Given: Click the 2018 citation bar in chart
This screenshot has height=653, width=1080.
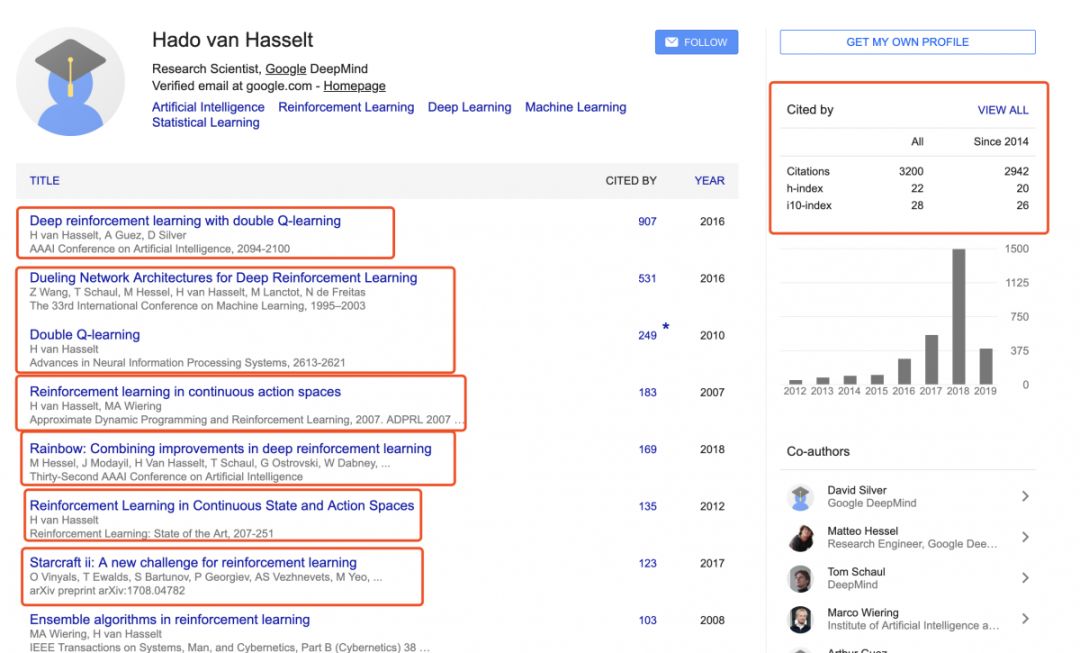Looking at the screenshot, I should pos(958,316).
